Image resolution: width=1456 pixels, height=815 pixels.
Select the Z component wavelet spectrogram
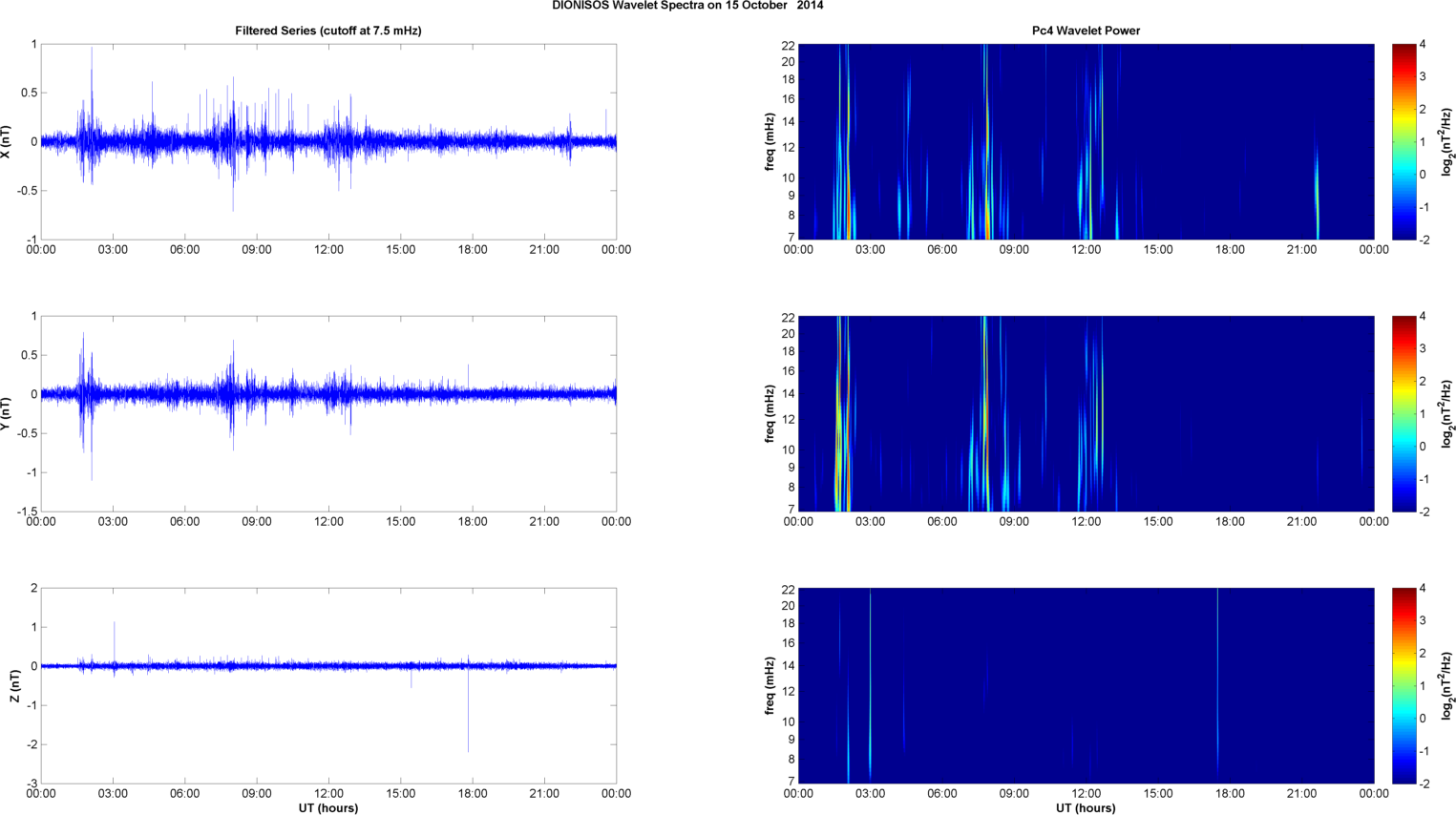[x=1086, y=685]
